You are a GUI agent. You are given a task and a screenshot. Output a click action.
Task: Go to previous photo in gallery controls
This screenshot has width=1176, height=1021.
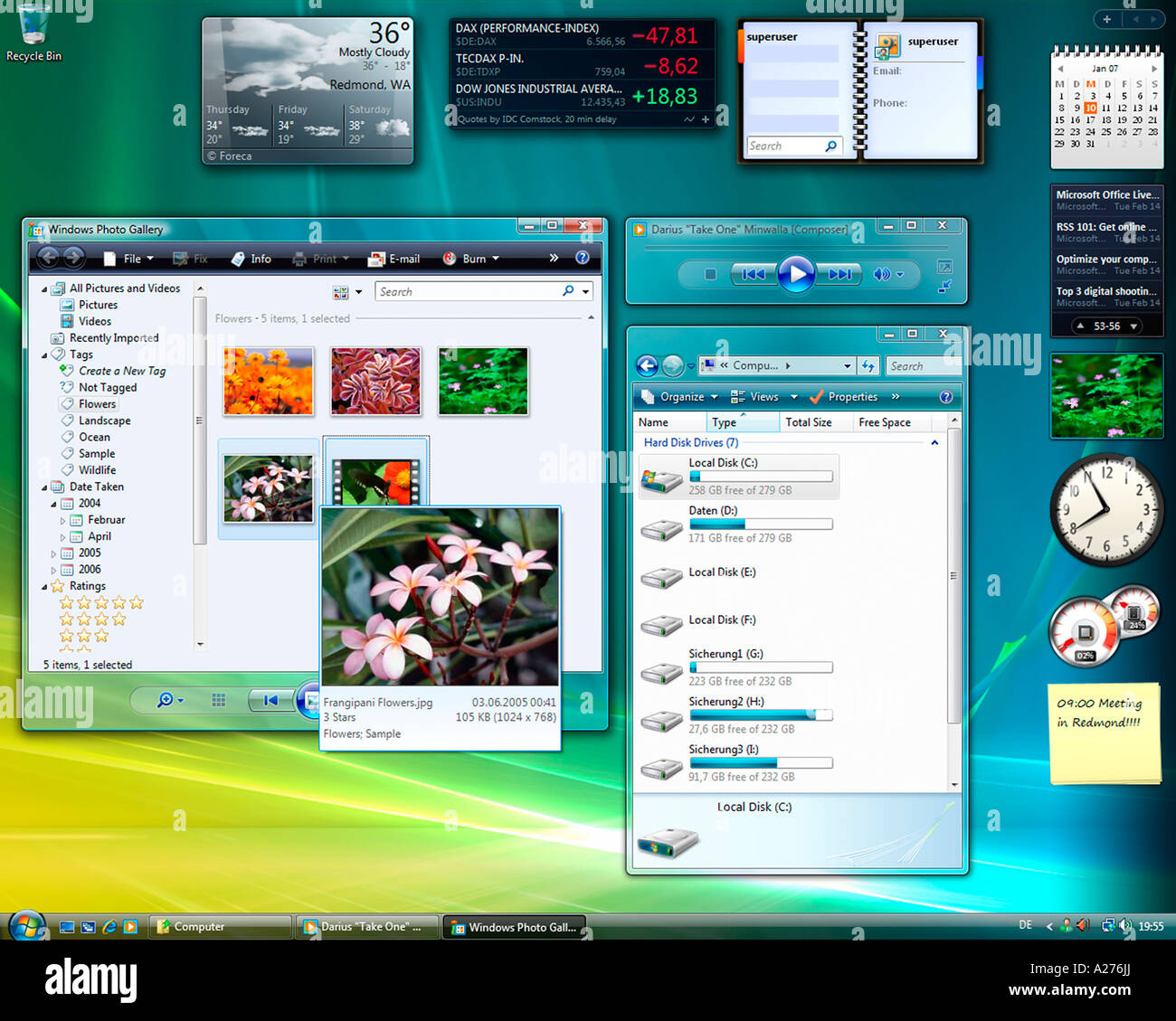pyautogui.click(x=270, y=700)
